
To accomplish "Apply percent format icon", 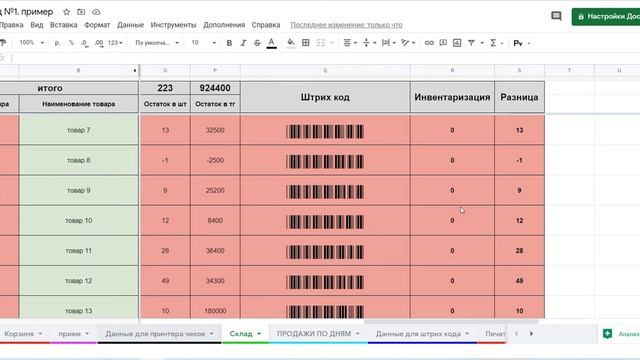I will (71, 42).
